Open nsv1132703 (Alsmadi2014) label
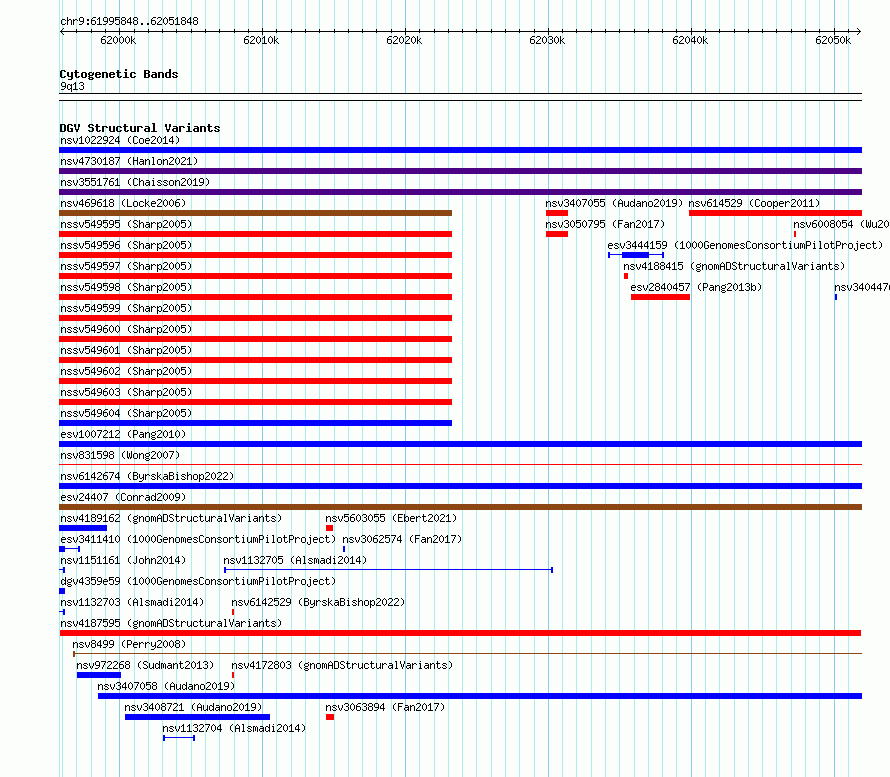The height and width of the screenshot is (777, 890). 132,602
